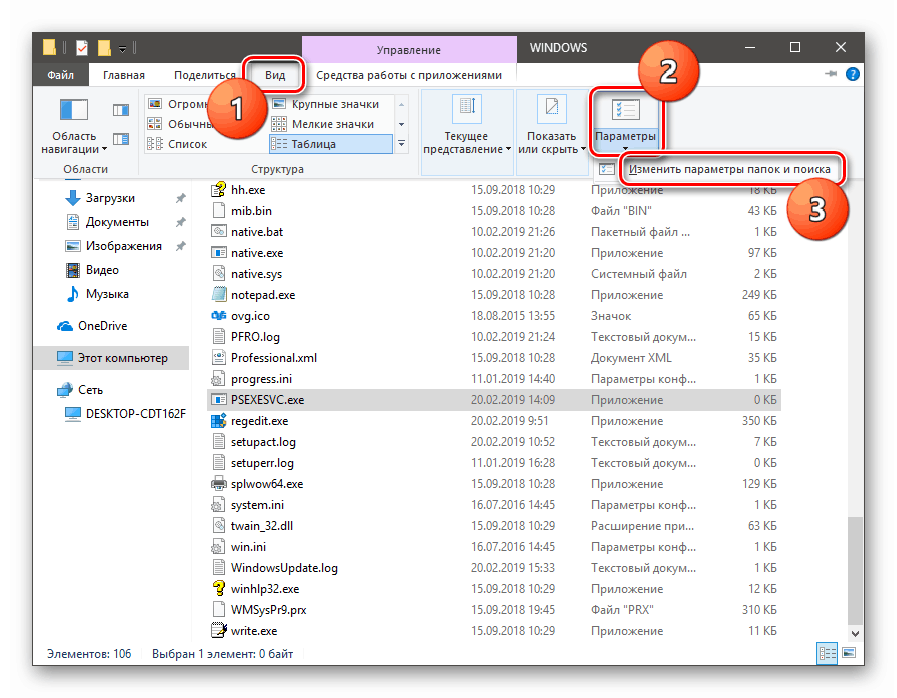897x698 pixels.
Task: Click the hh.exe file icon
Action: pos(219,190)
